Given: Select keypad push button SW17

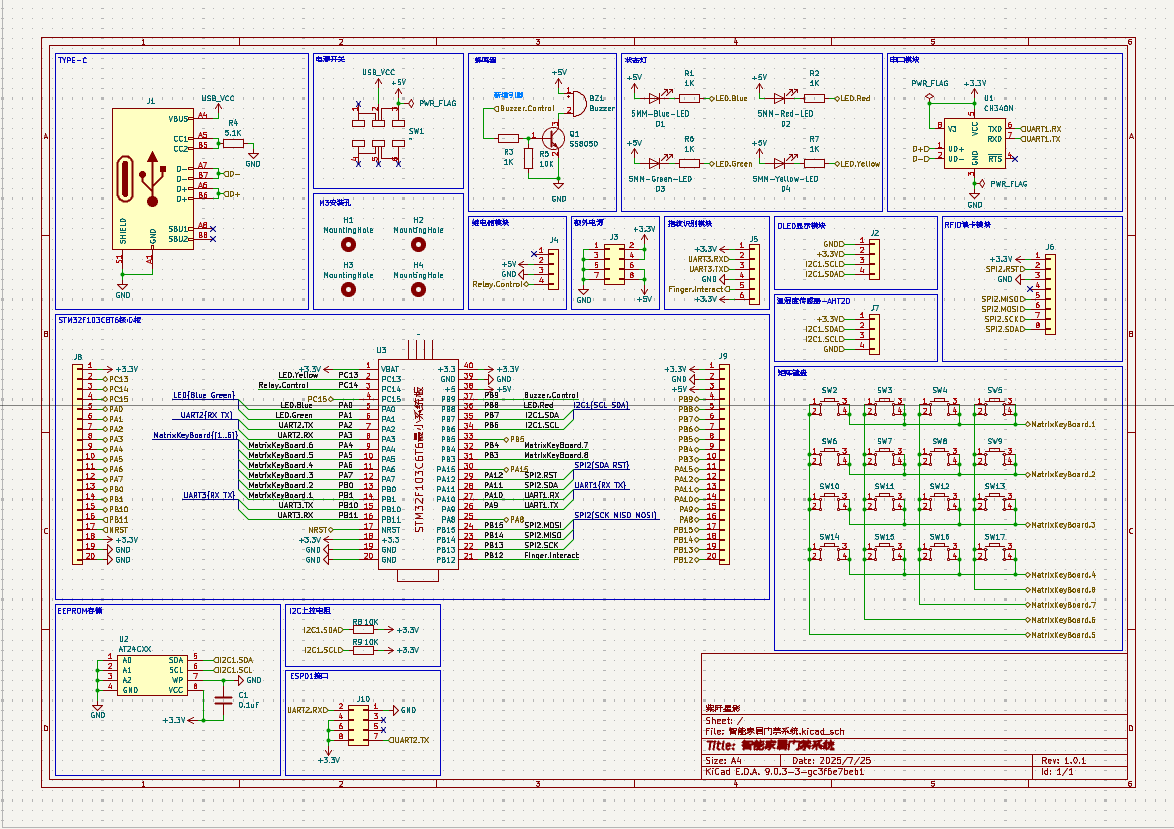Looking at the screenshot, I should [994, 553].
